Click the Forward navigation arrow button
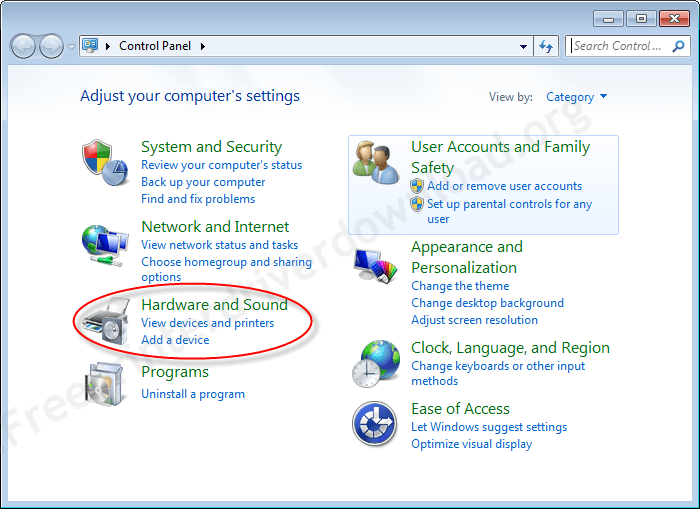 click(x=51, y=46)
